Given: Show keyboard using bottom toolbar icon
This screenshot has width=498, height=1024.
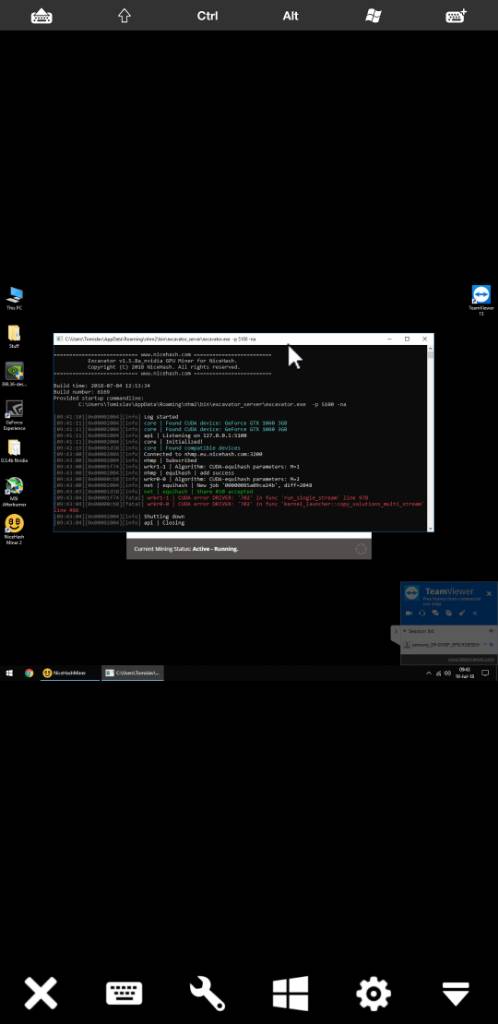Looking at the screenshot, I should pos(124,993).
